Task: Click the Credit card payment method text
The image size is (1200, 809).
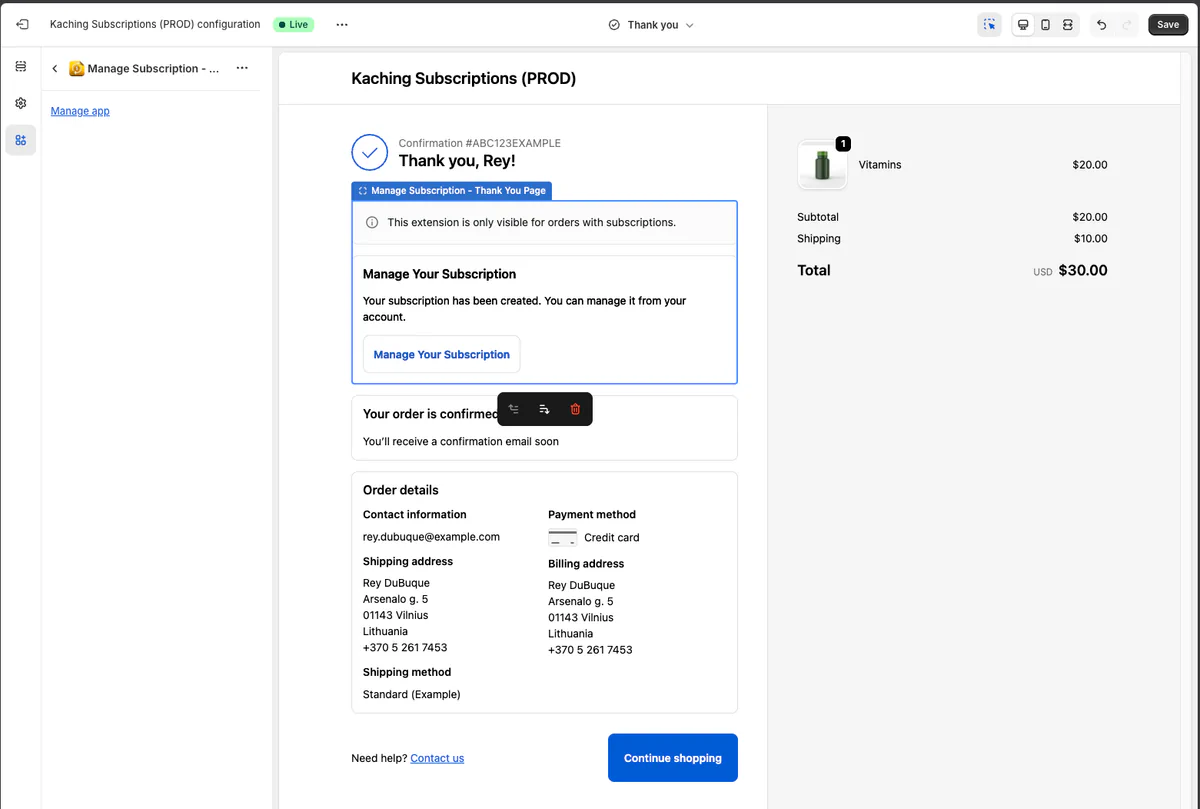Action: click(x=612, y=538)
